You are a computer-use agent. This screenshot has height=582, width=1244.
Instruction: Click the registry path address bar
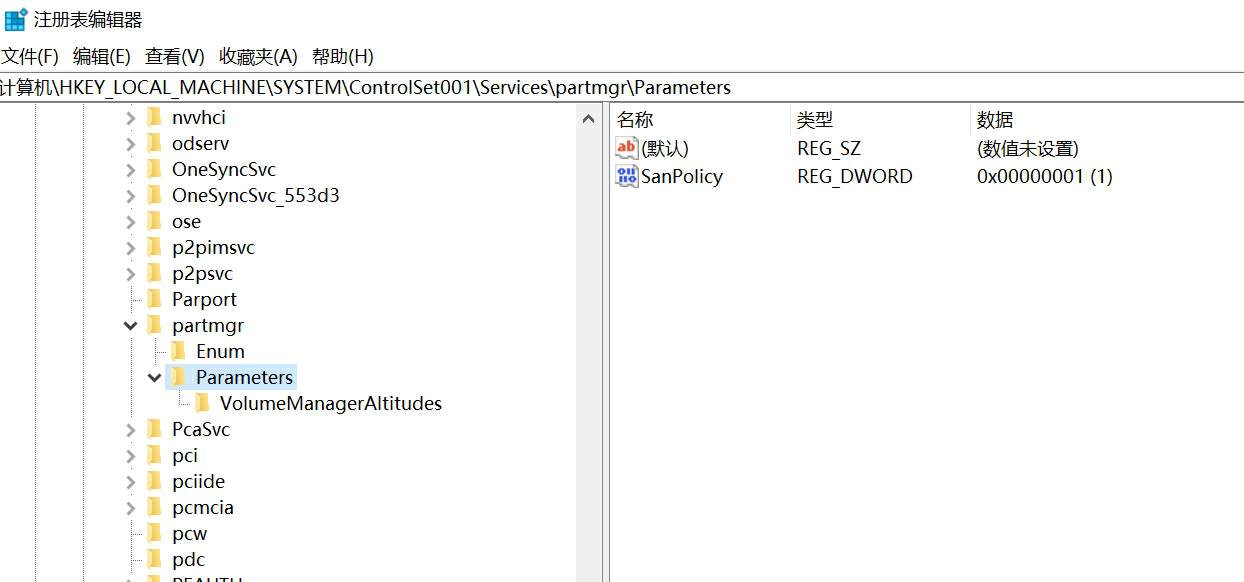coord(622,88)
